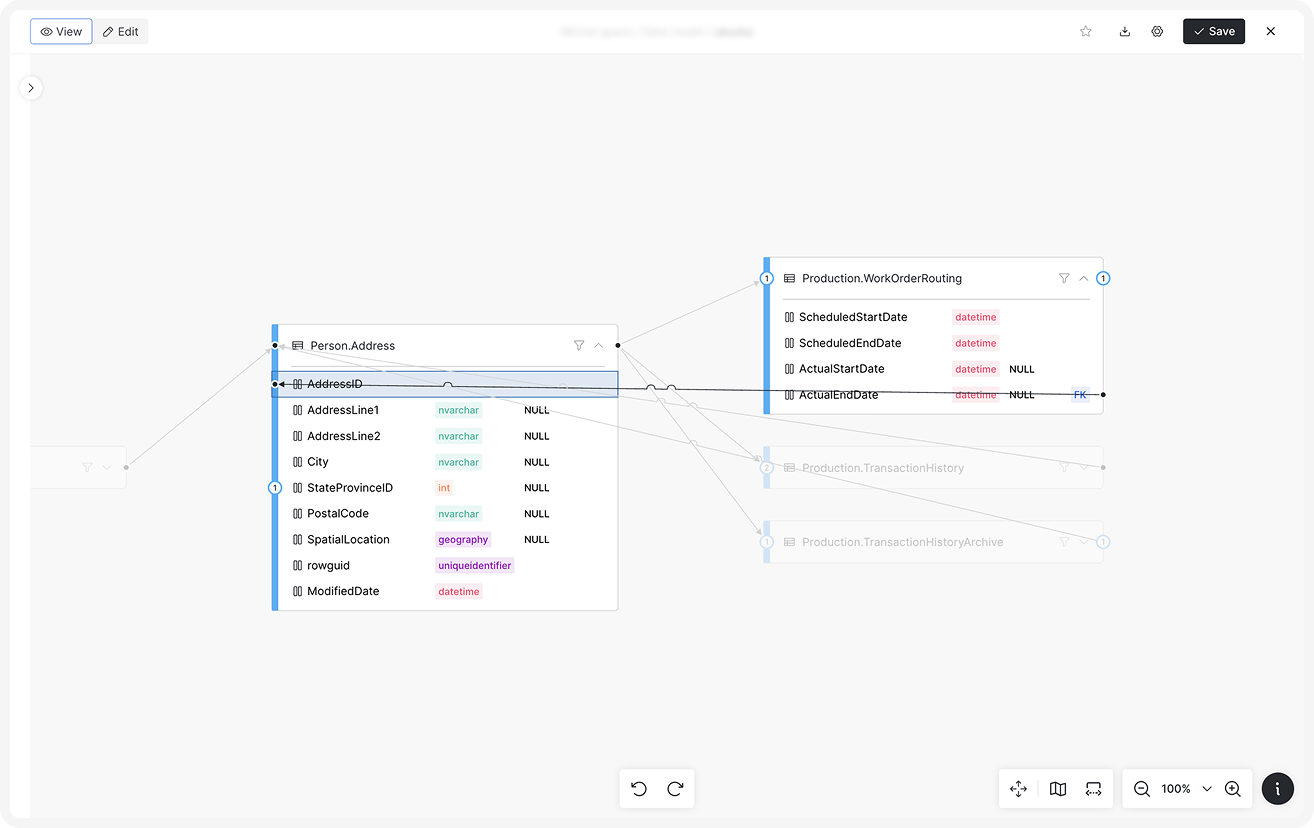Collapse the Person.Address table
This screenshot has width=1314, height=828.
point(599,345)
